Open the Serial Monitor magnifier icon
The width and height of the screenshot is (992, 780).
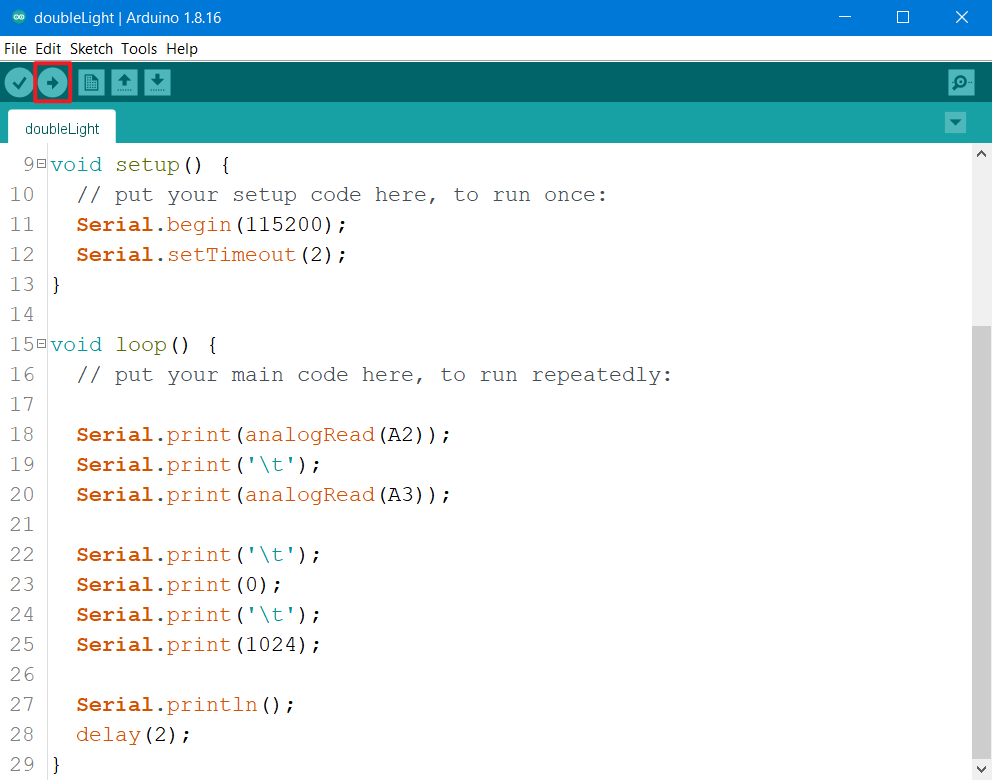tap(961, 82)
